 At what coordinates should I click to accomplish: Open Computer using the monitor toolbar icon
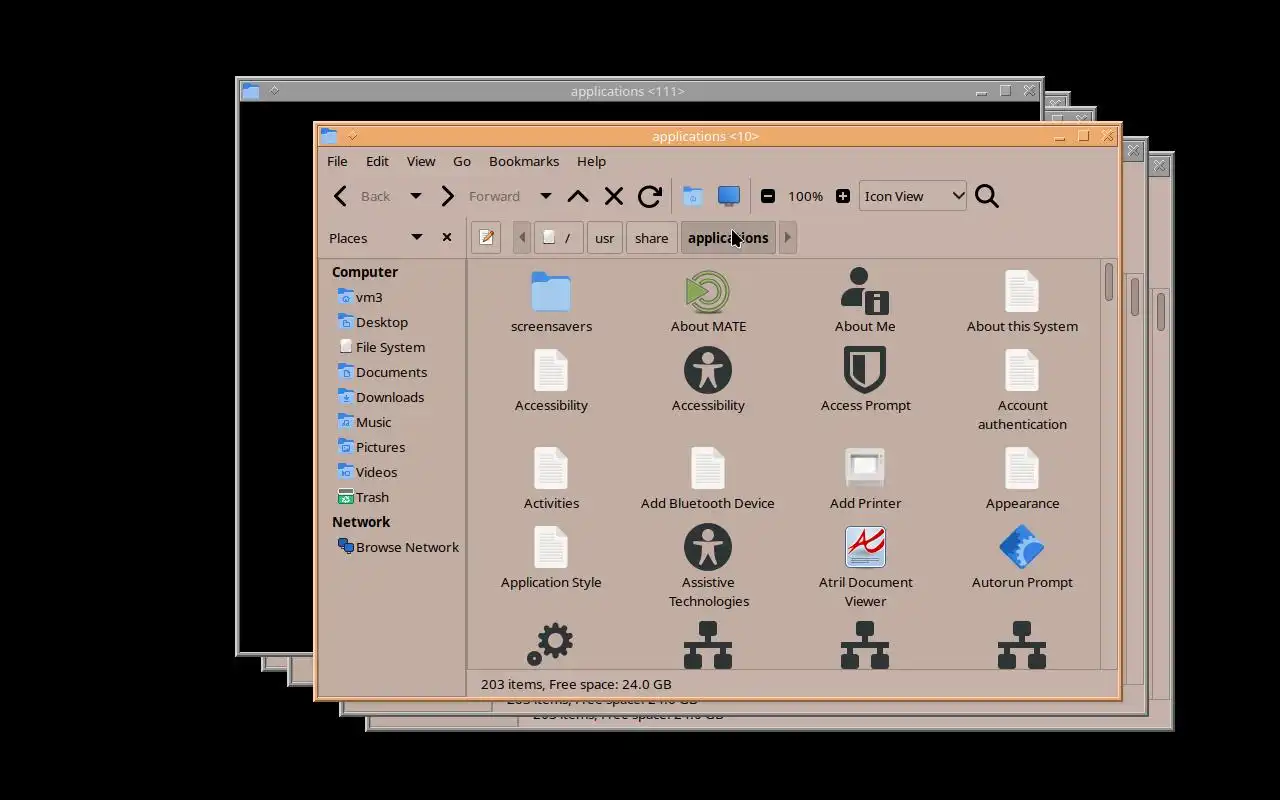[729, 196]
